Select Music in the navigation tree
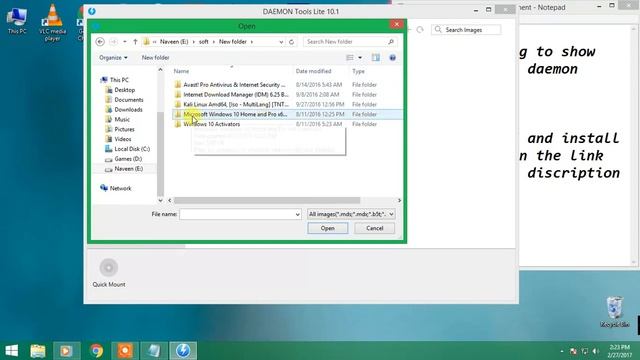The height and width of the screenshot is (360, 640). 122,119
